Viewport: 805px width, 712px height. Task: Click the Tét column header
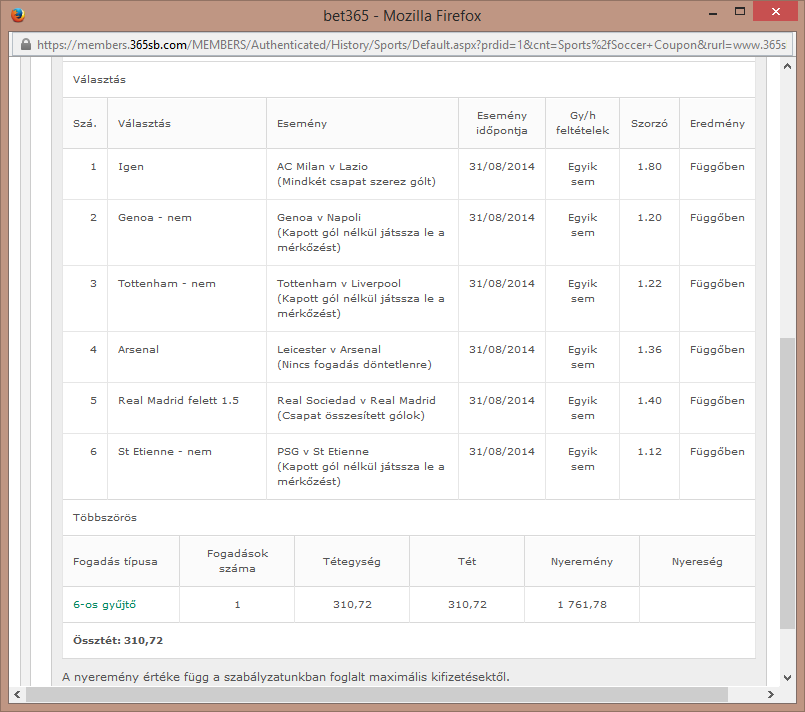coord(467,561)
